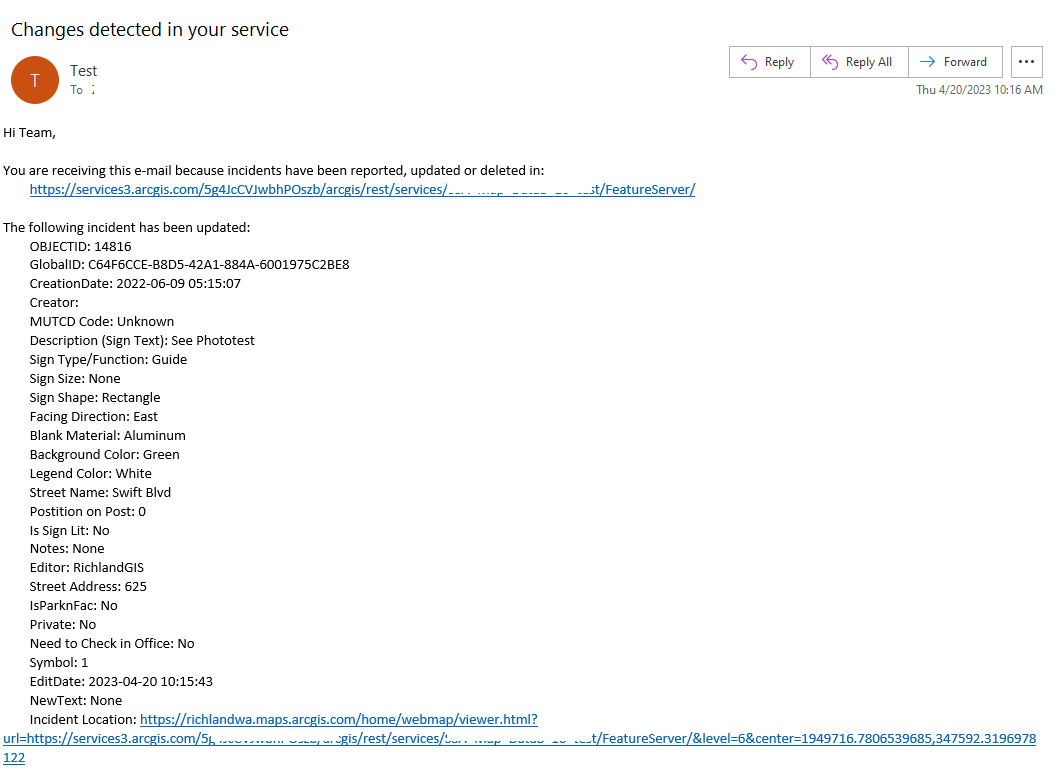Click the subject "Changes detected in your service"
Screen dimensions: 1056x772
[150, 30]
